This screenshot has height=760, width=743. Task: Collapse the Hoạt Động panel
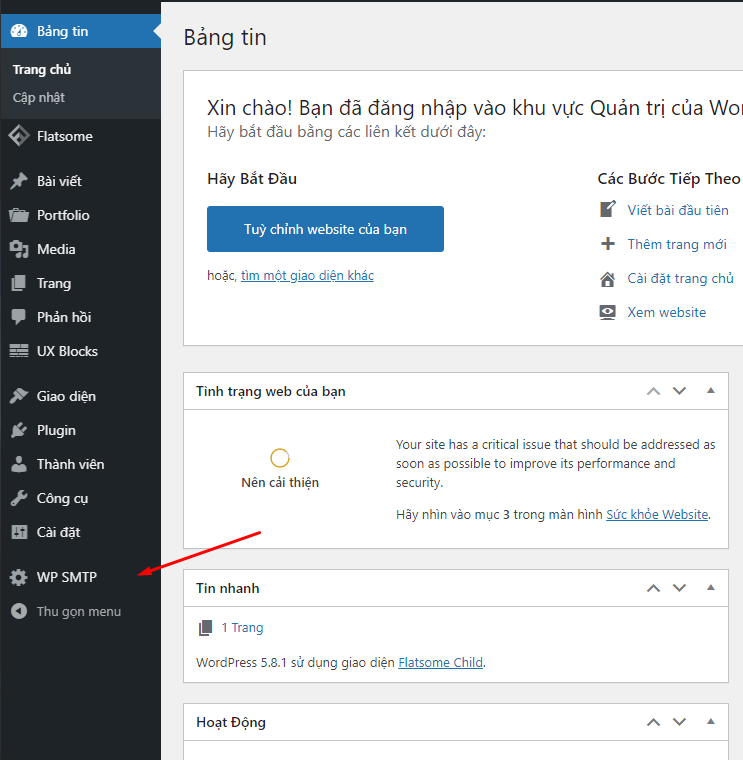711,722
